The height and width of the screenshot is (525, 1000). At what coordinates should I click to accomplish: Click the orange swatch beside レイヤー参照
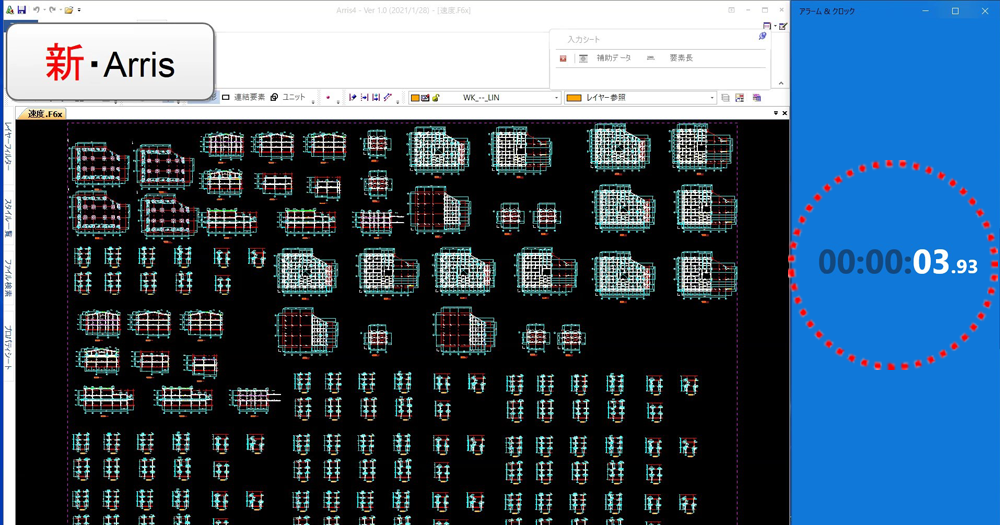[574, 98]
